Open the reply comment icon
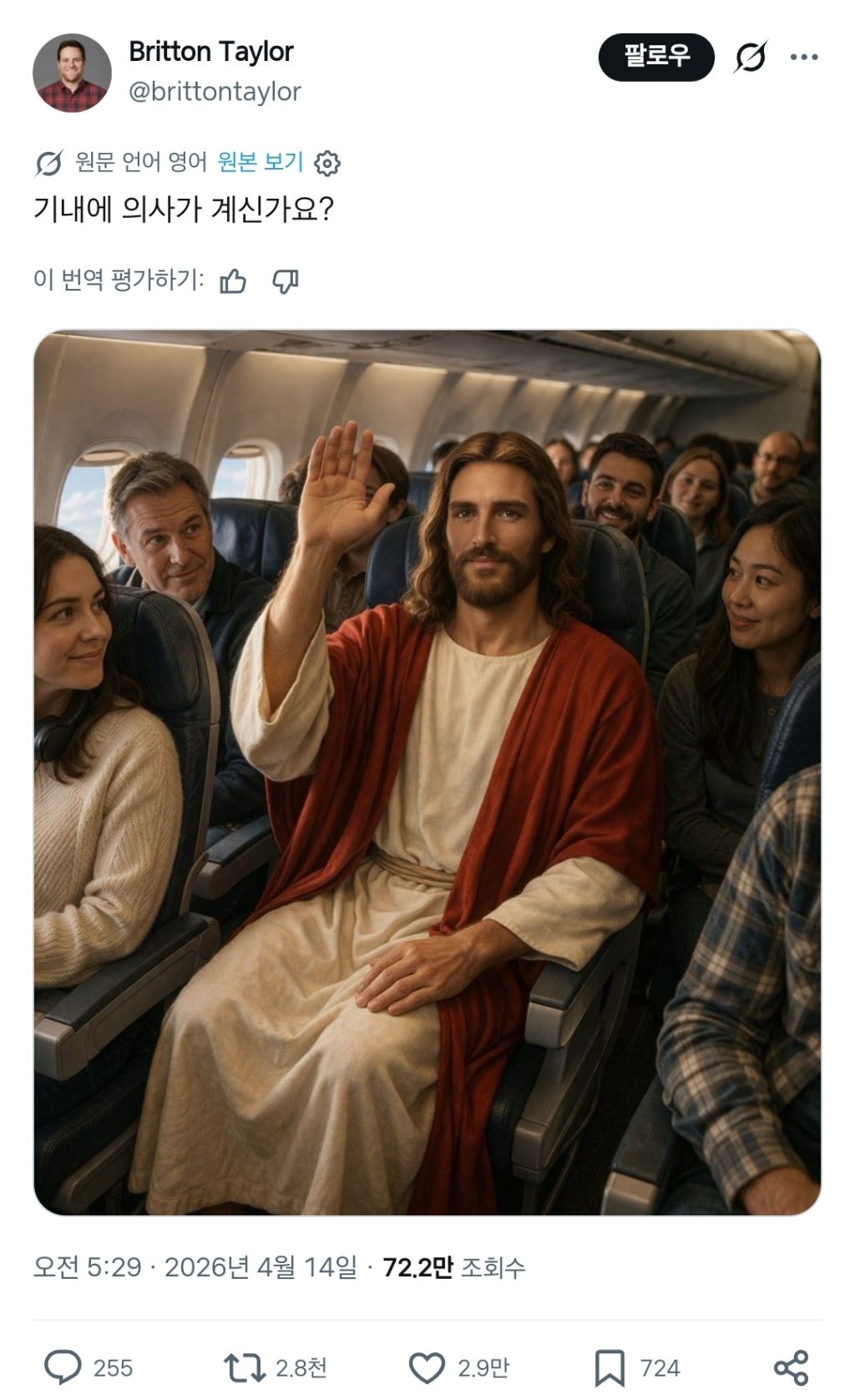Image resolution: width=855 pixels, height=1400 pixels. [x=63, y=1368]
